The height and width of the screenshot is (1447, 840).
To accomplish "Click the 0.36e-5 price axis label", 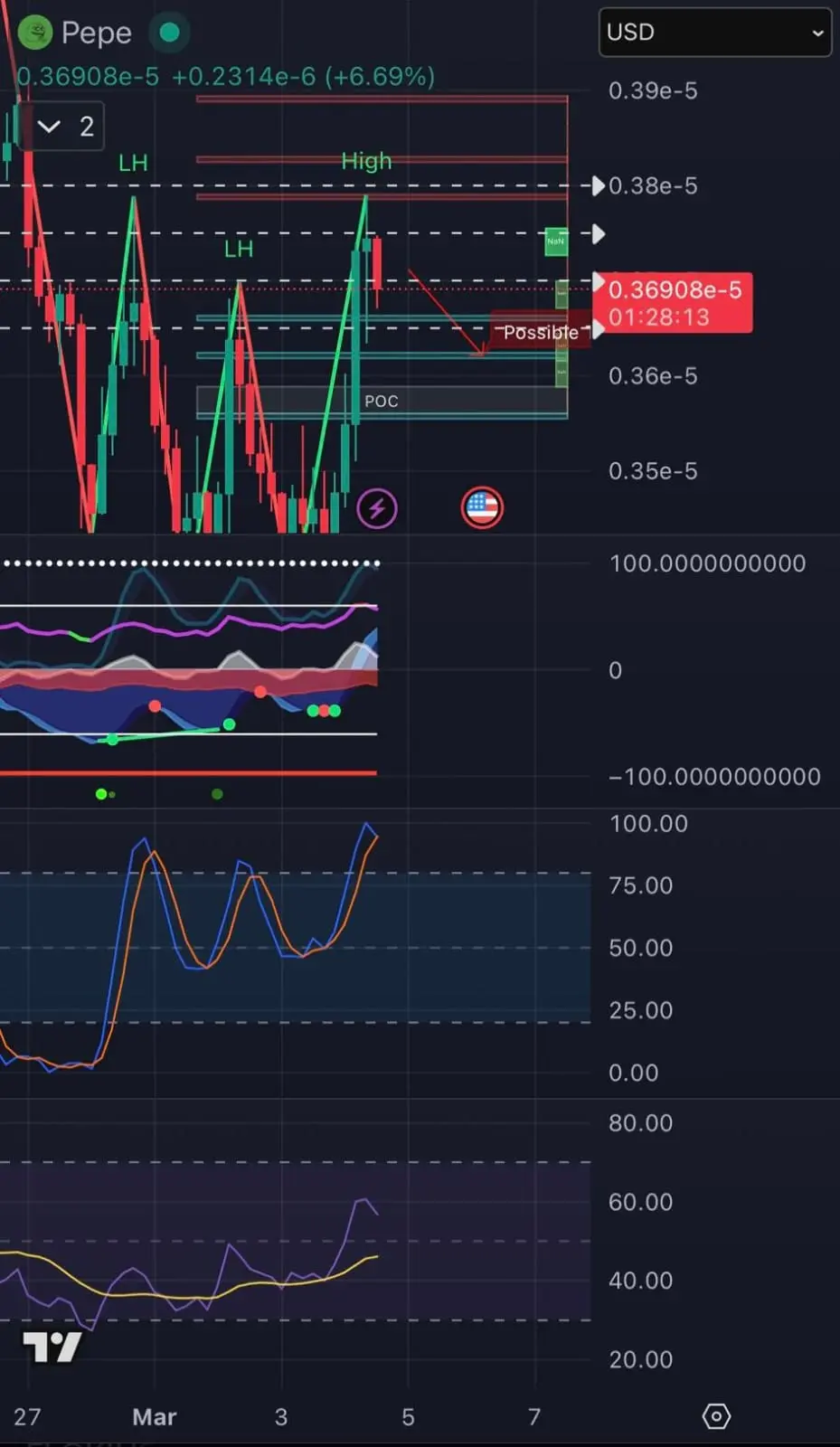I will pyautogui.click(x=653, y=376).
